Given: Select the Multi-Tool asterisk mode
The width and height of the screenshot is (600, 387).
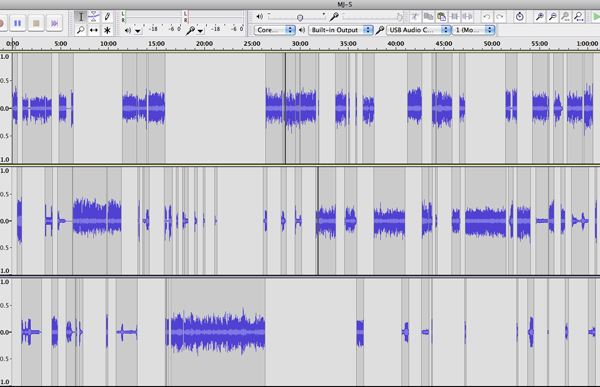Looking at the screenshot, I should (107, 30).
